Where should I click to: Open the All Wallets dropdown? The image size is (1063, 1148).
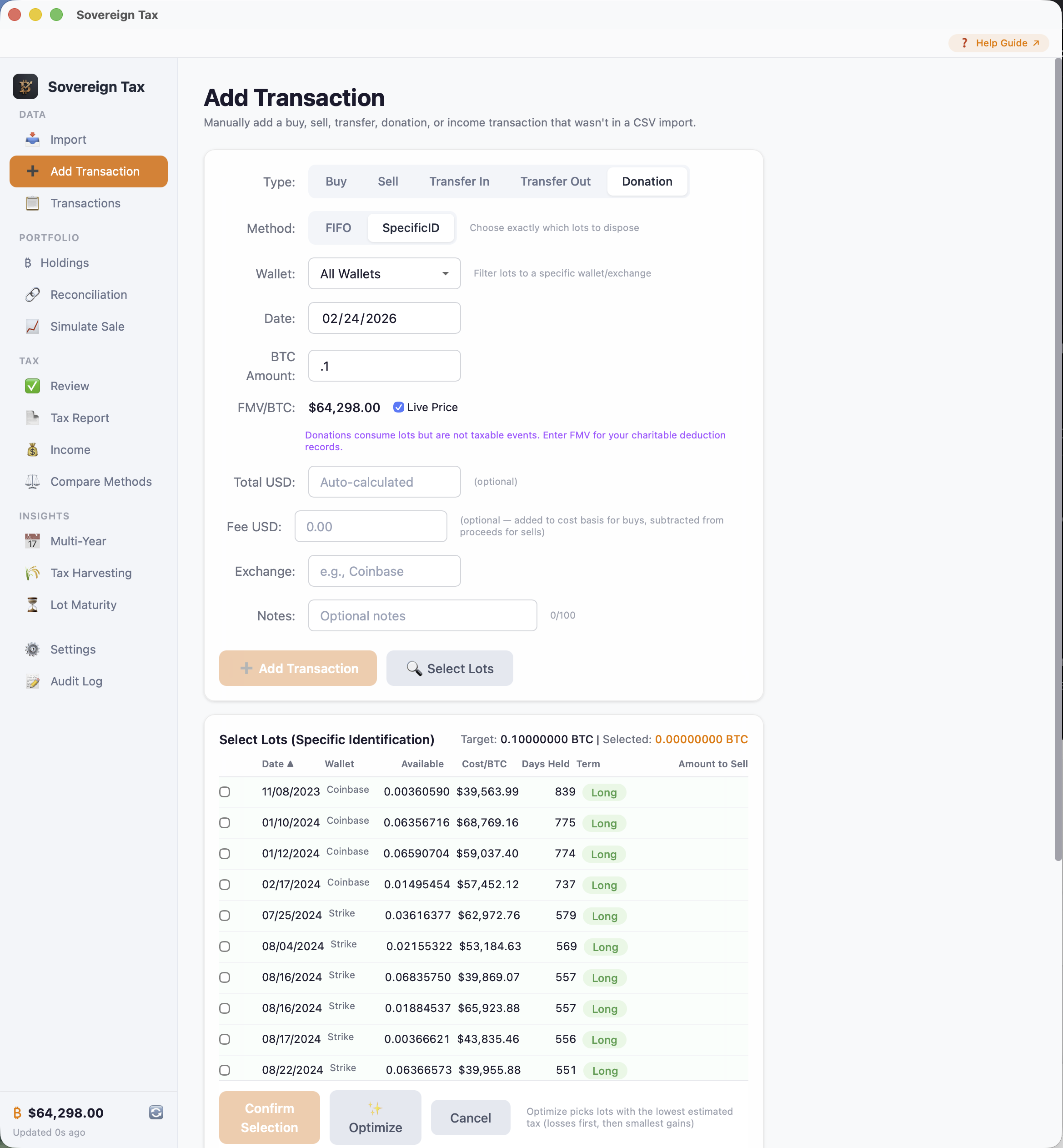coord(384,273)
